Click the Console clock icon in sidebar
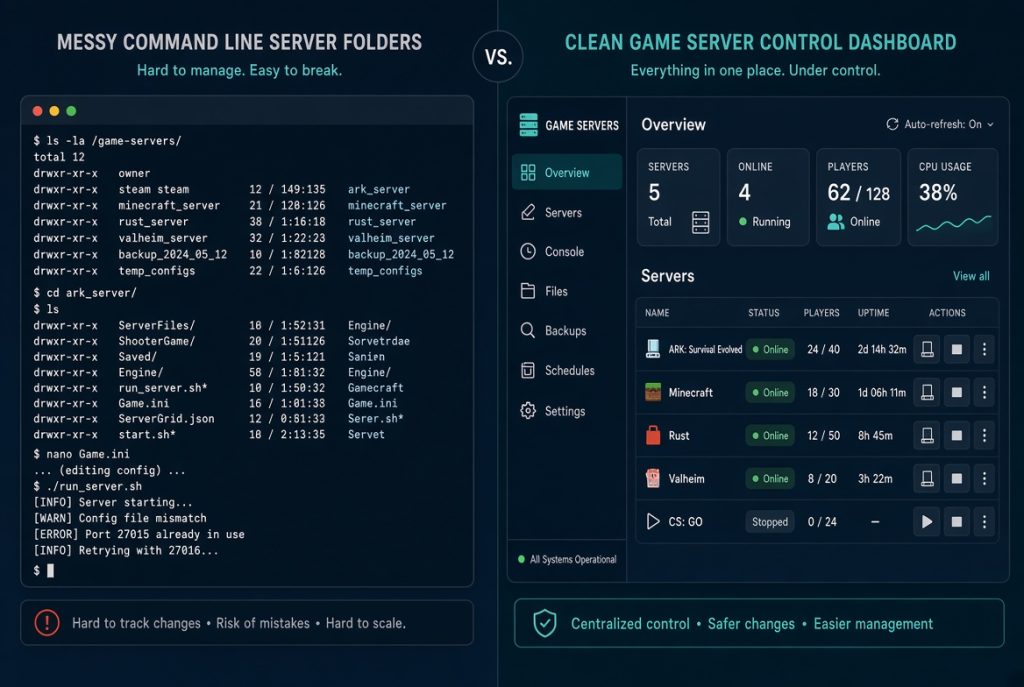The height and width of the screenshot is (687, 1024). (x=528, y=251)
